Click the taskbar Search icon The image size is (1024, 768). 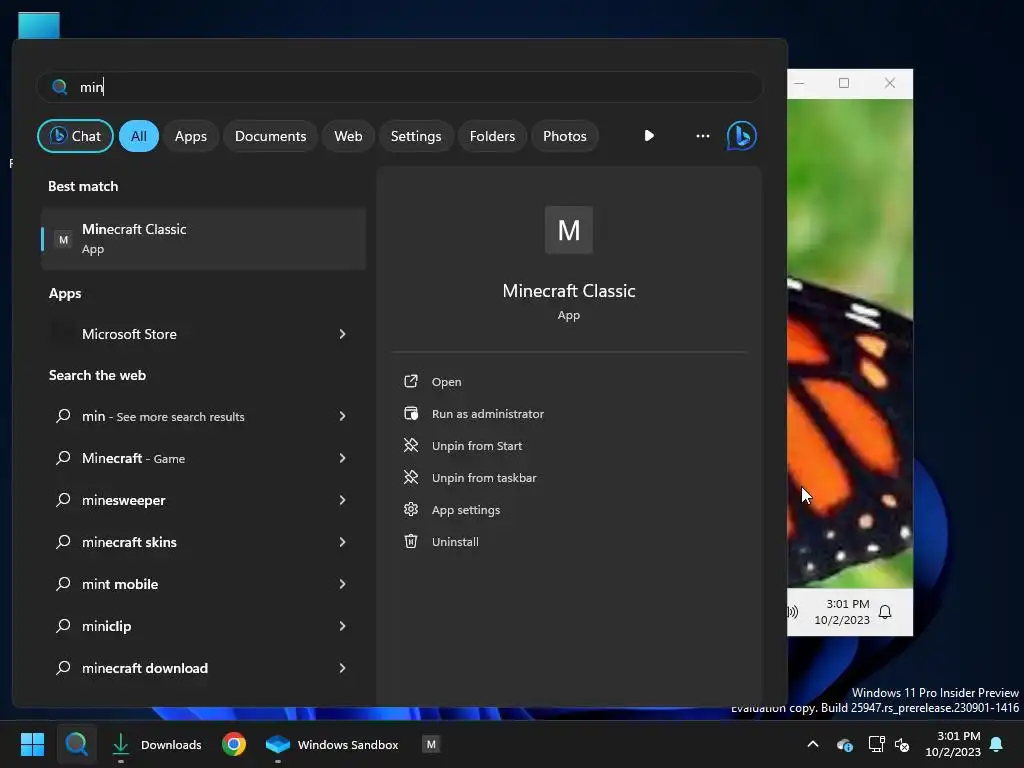click(76, 744)
